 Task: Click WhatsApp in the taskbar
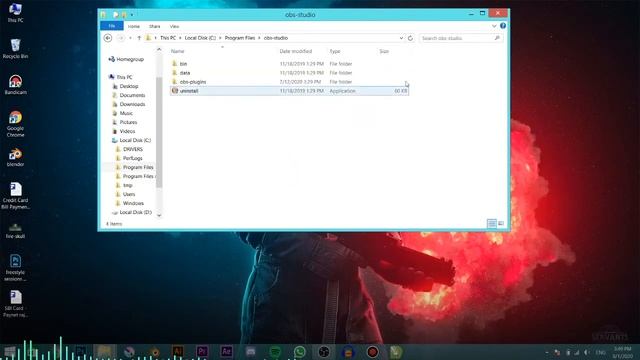[x=300, y=351]
